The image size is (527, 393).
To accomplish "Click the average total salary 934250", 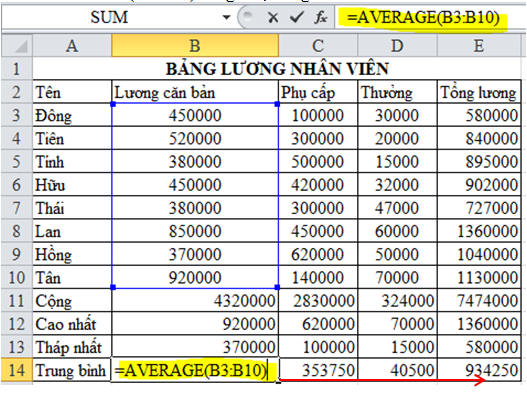I will [479, 370].
